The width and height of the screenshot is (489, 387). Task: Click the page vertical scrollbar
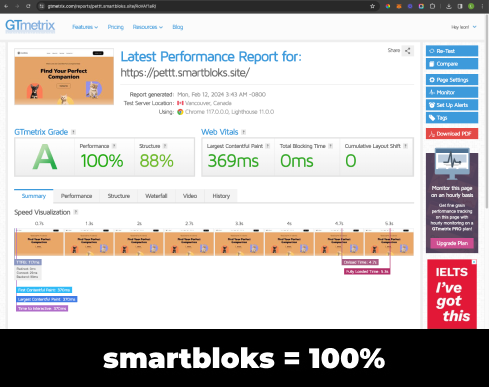pos(487,111)
